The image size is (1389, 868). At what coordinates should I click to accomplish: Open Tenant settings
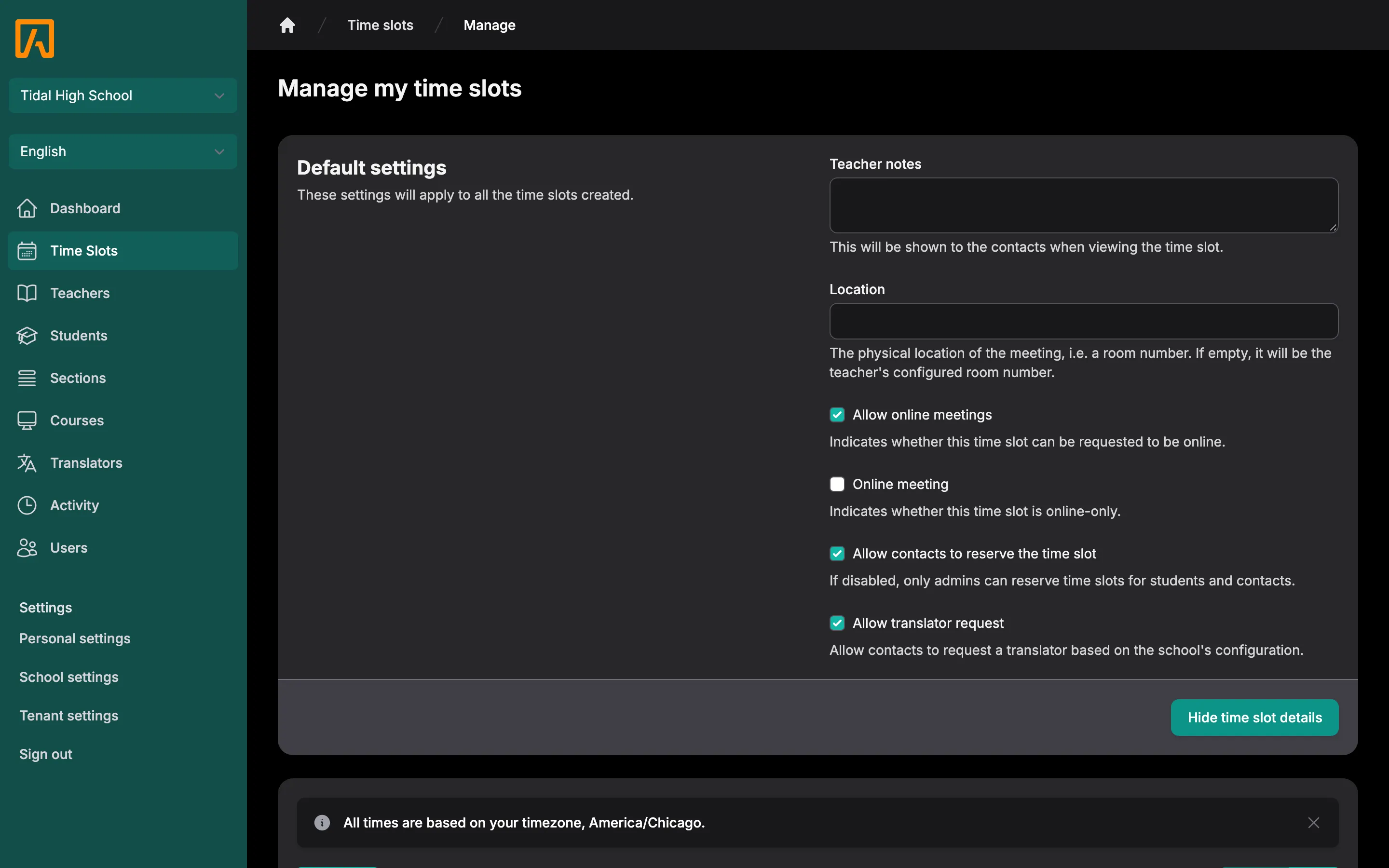click(69, 716)
